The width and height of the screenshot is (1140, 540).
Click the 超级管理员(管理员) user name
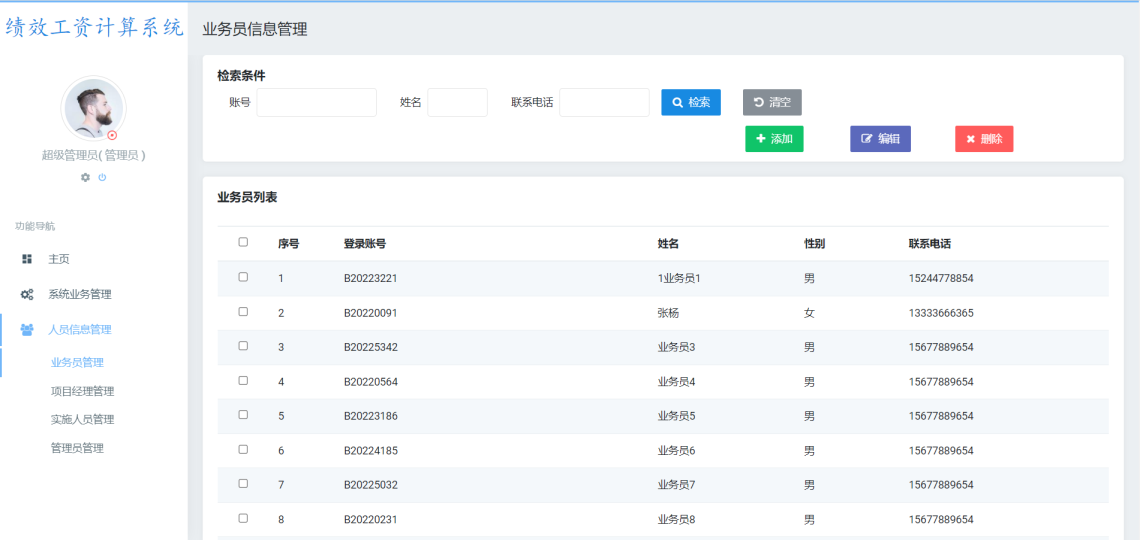pyautogui.click(x=94, y=155)
